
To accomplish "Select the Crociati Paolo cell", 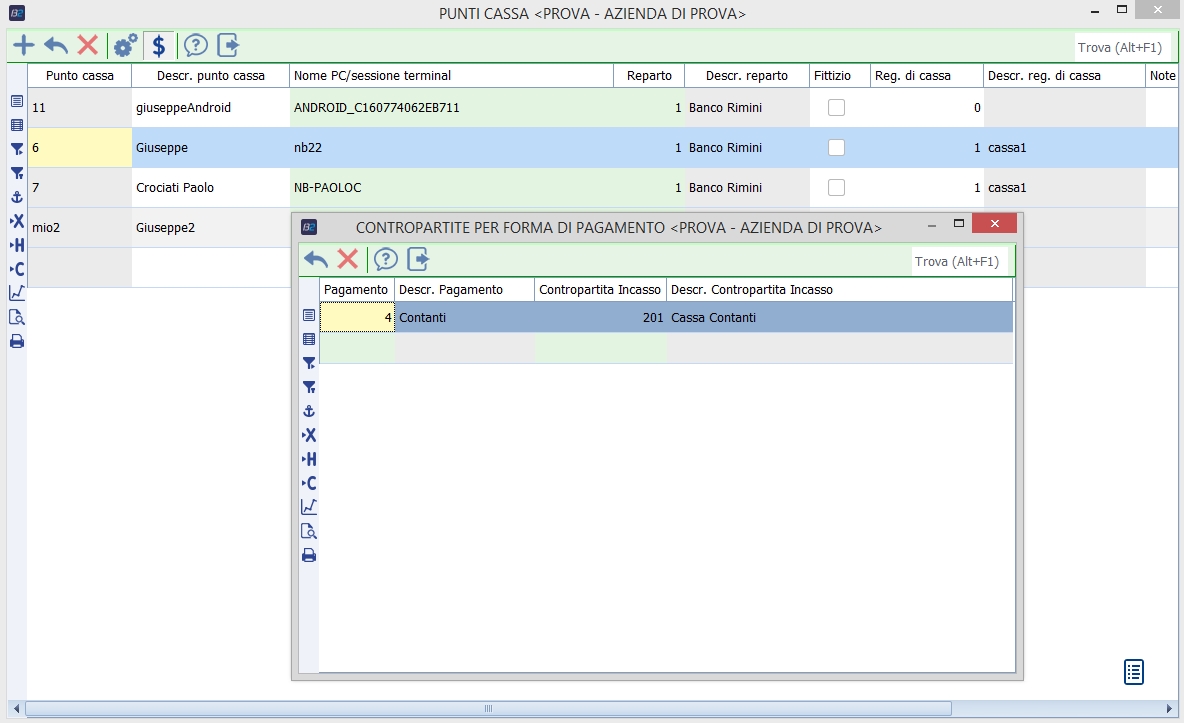I will coord(211,187).
